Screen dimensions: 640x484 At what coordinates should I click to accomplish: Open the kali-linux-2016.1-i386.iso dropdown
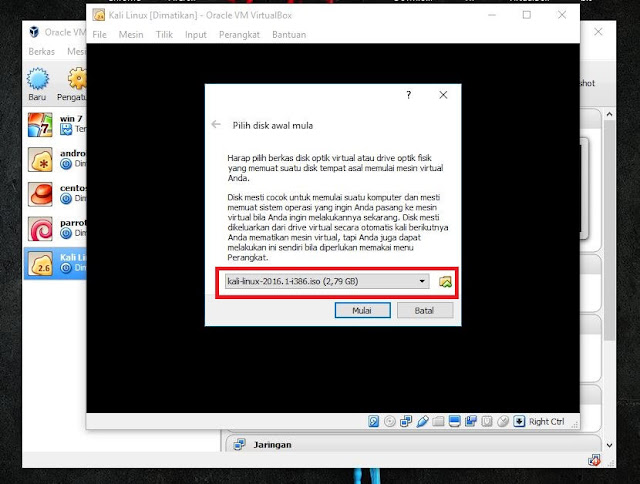pos(327,281)
